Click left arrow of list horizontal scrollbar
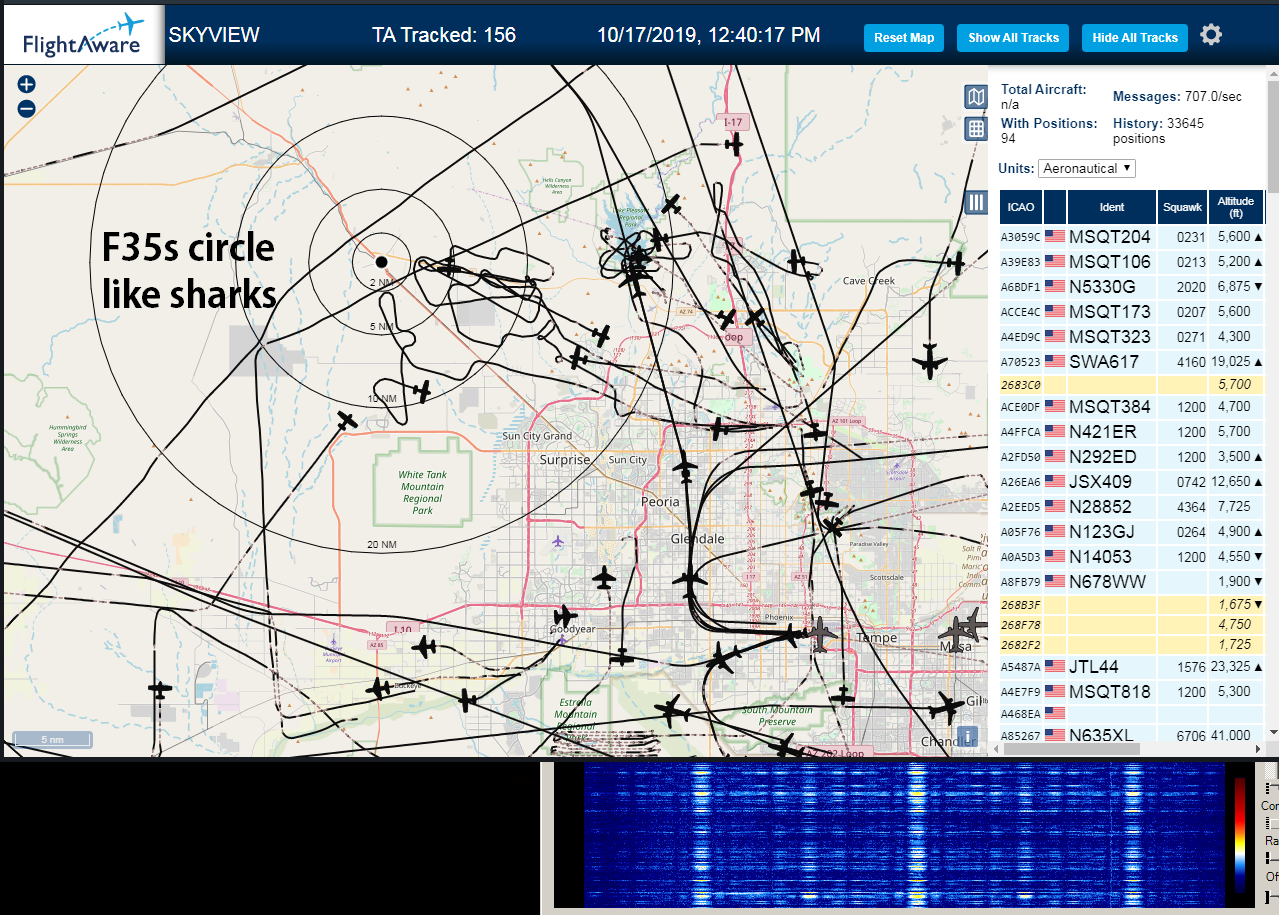Screen dimensions: 1279x915 (x=994, y=749)
